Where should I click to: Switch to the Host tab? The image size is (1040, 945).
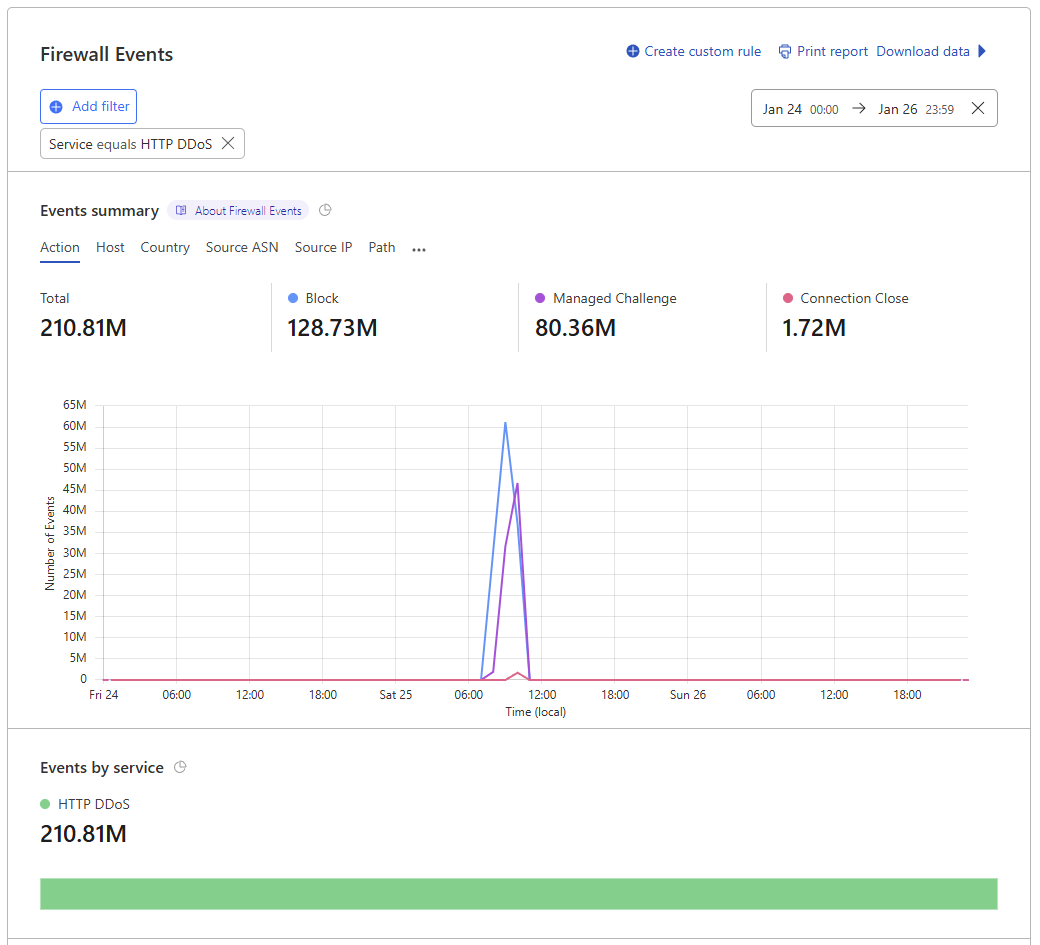pos(110,248)
